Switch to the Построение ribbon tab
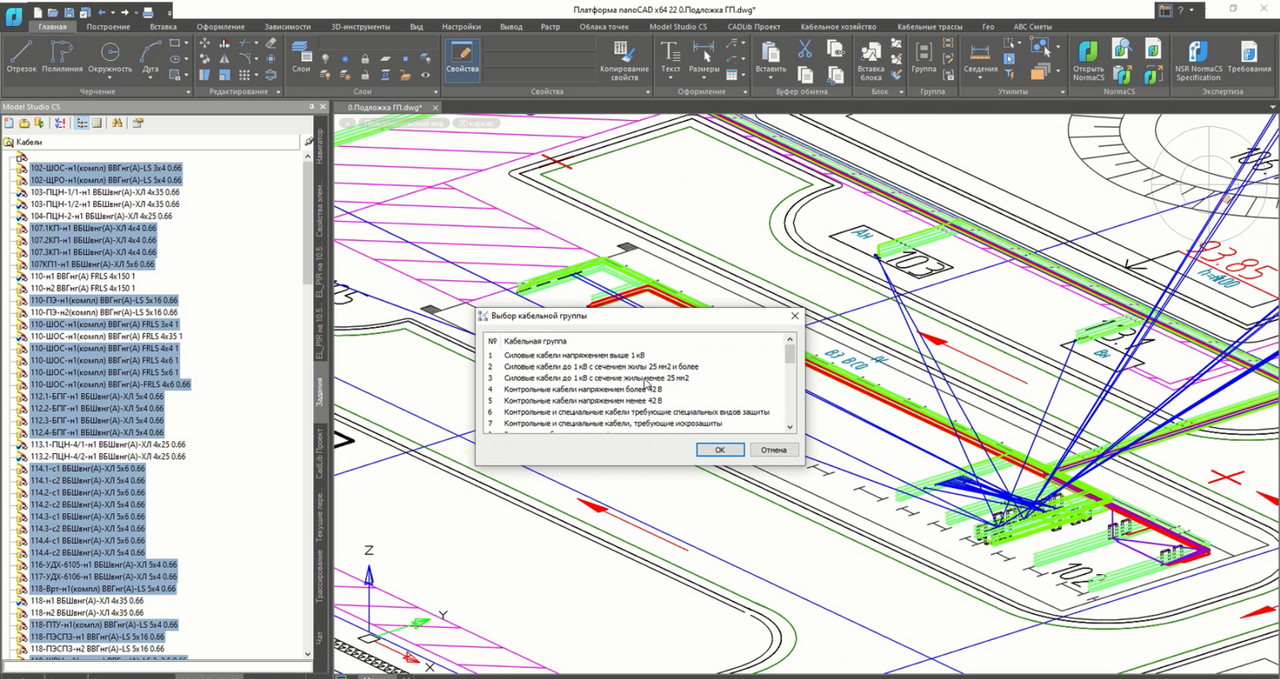 [107, 27]
